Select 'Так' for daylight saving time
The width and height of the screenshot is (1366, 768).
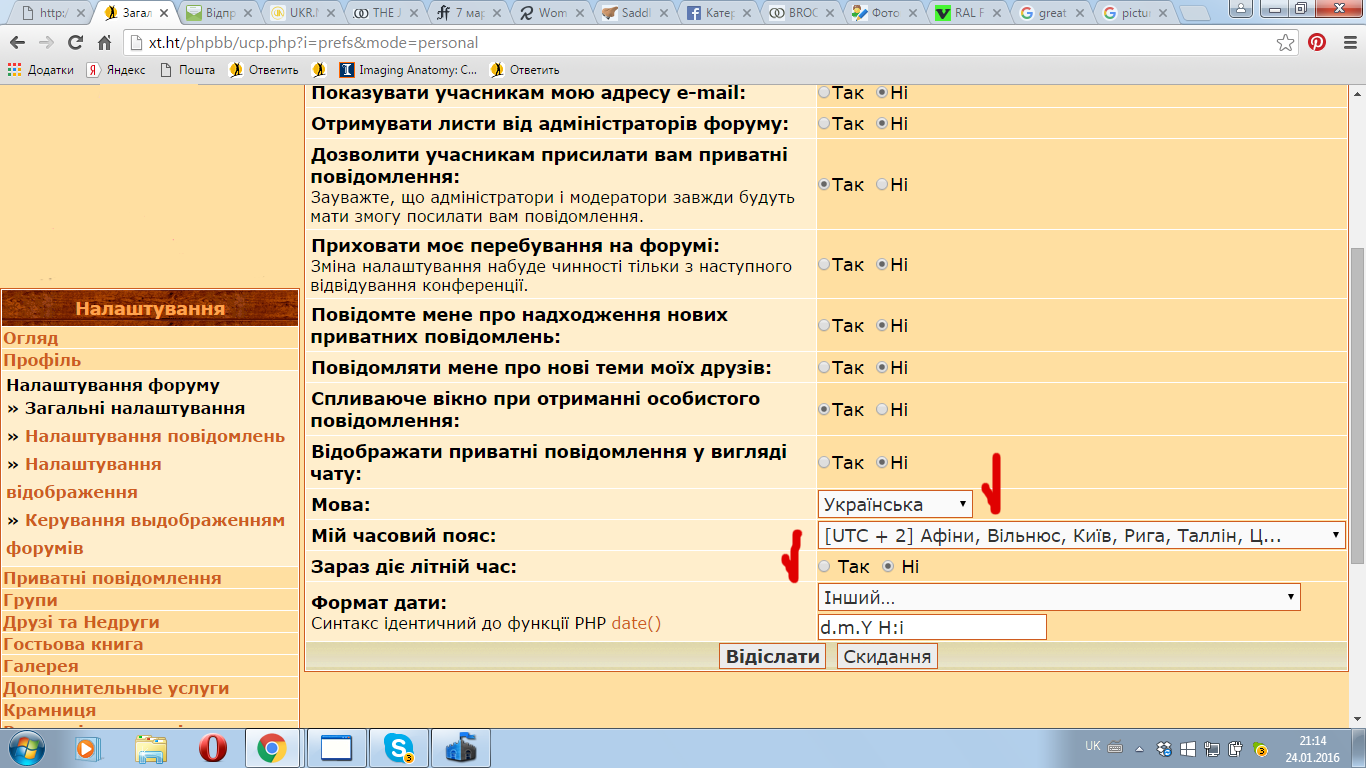pos(824,567)
